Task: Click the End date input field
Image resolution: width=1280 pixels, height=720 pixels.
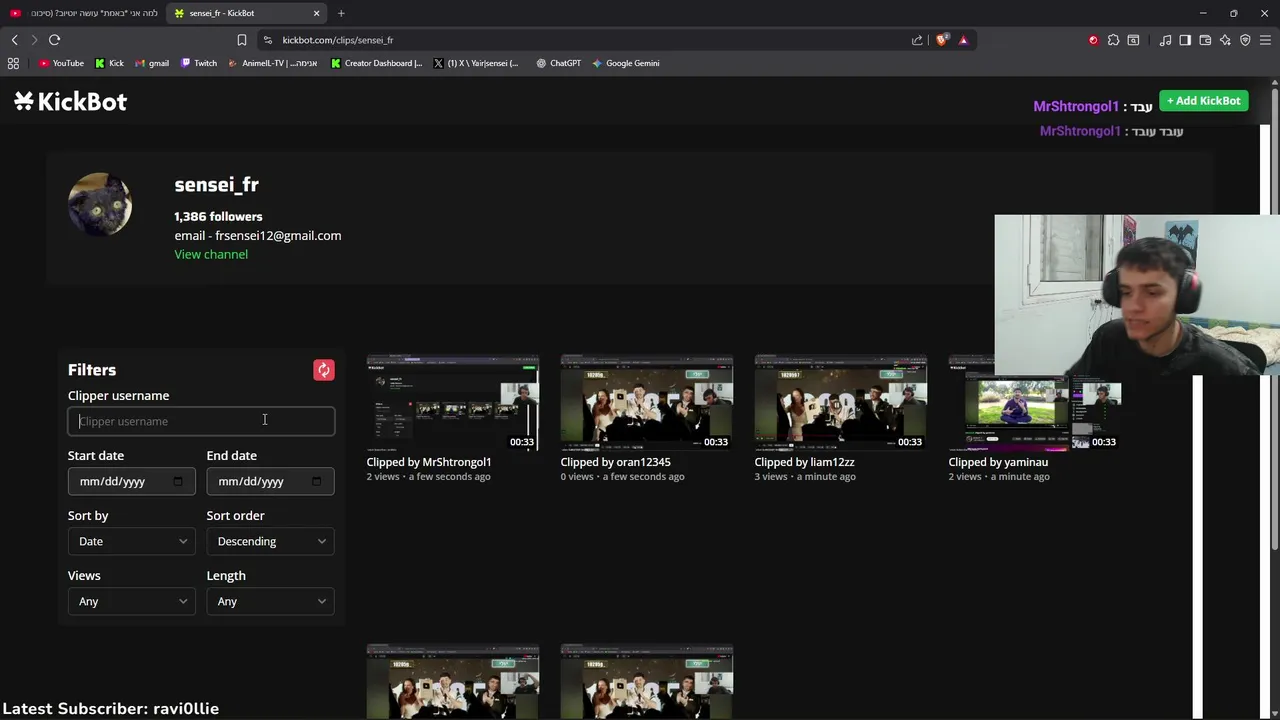Action: coord(270,481)
